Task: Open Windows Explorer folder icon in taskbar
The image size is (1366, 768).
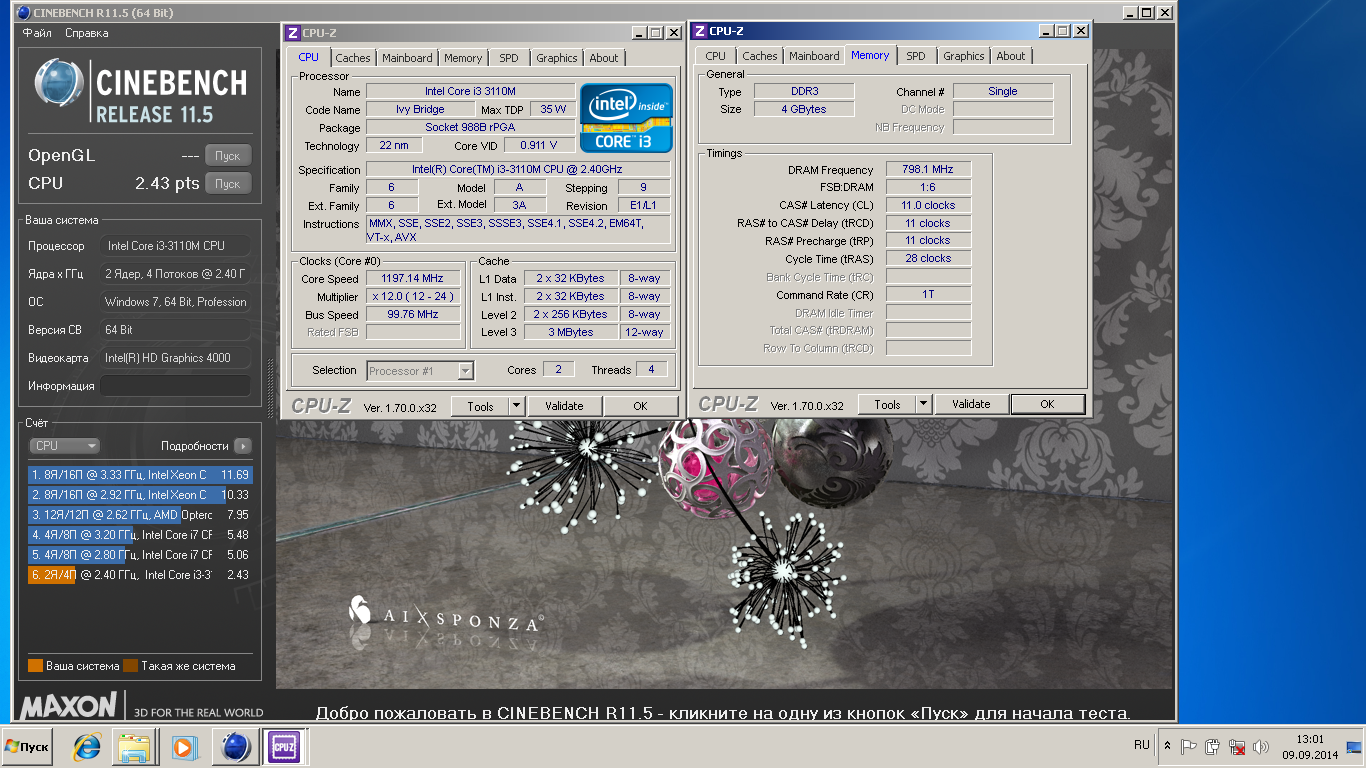Action: click(134, 747)
